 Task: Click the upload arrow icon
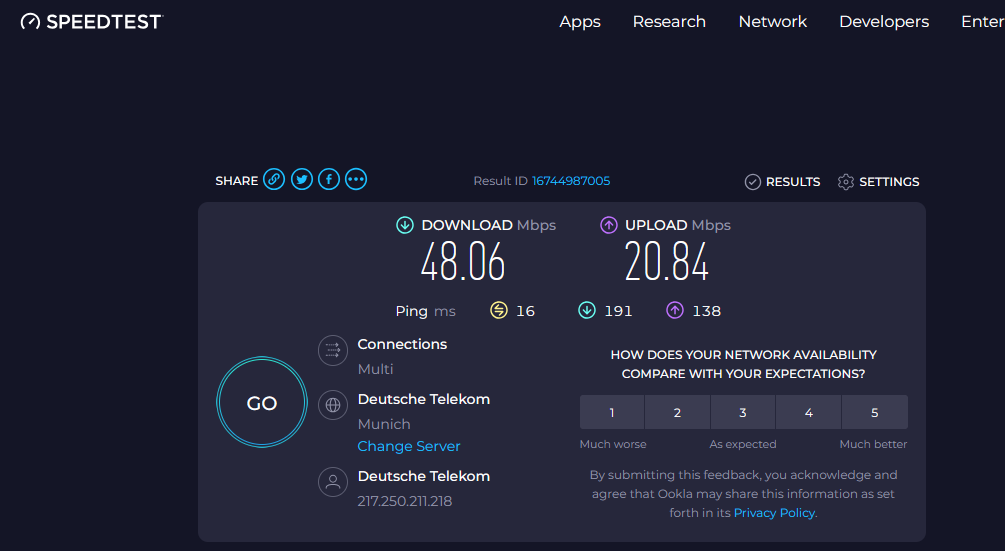click(608, 225)
